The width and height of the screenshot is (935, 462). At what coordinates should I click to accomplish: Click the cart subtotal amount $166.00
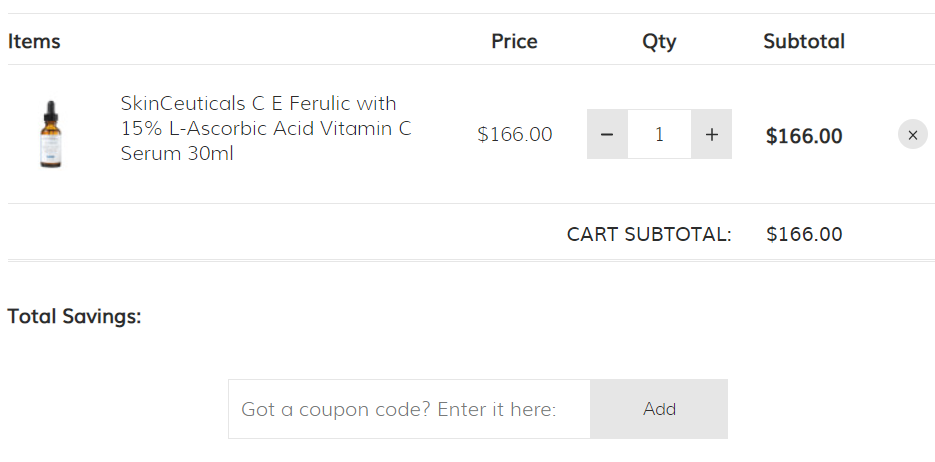coord(804,234)
